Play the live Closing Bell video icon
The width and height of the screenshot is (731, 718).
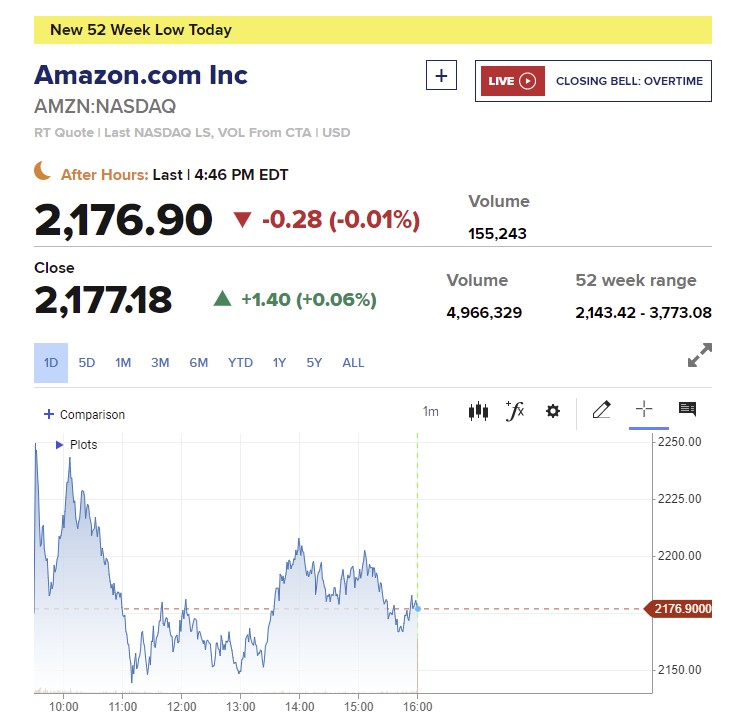point(528,81)
